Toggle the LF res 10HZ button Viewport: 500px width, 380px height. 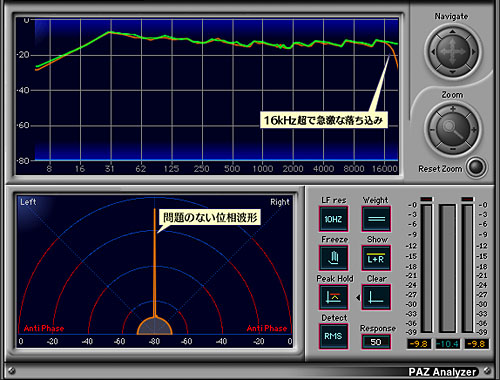click(333, 219)
